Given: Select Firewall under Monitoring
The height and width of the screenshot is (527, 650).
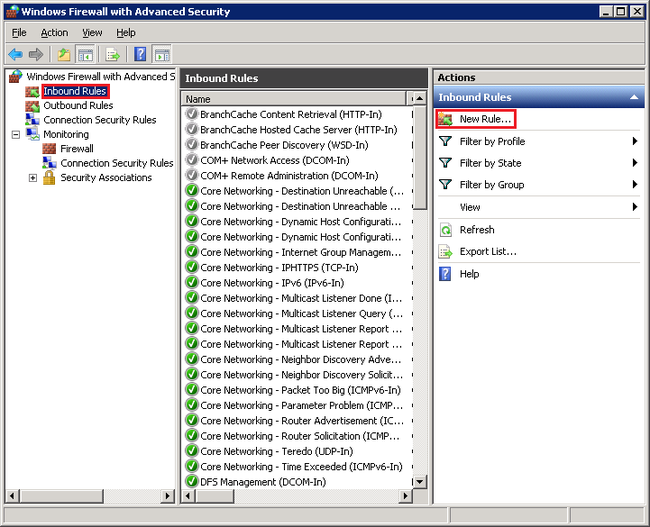Looking at the screenshot, I should click(77, 149).
